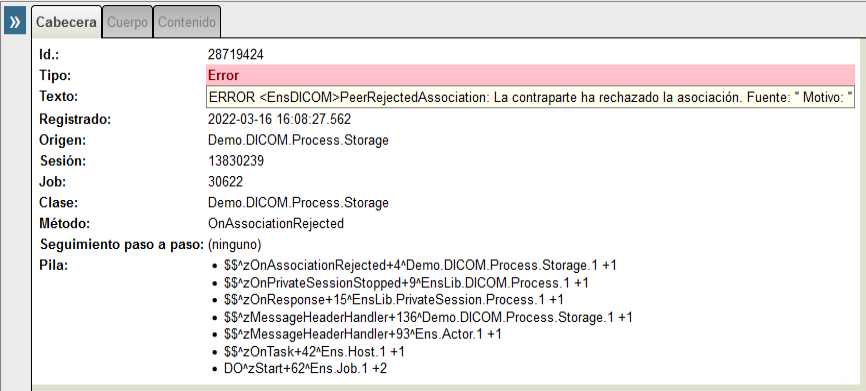The height and width of the screenshot is (391, 866).
Task: Click the Método value OnAssociationRejected
Action: pyautogui.click(x=276, y=224)
